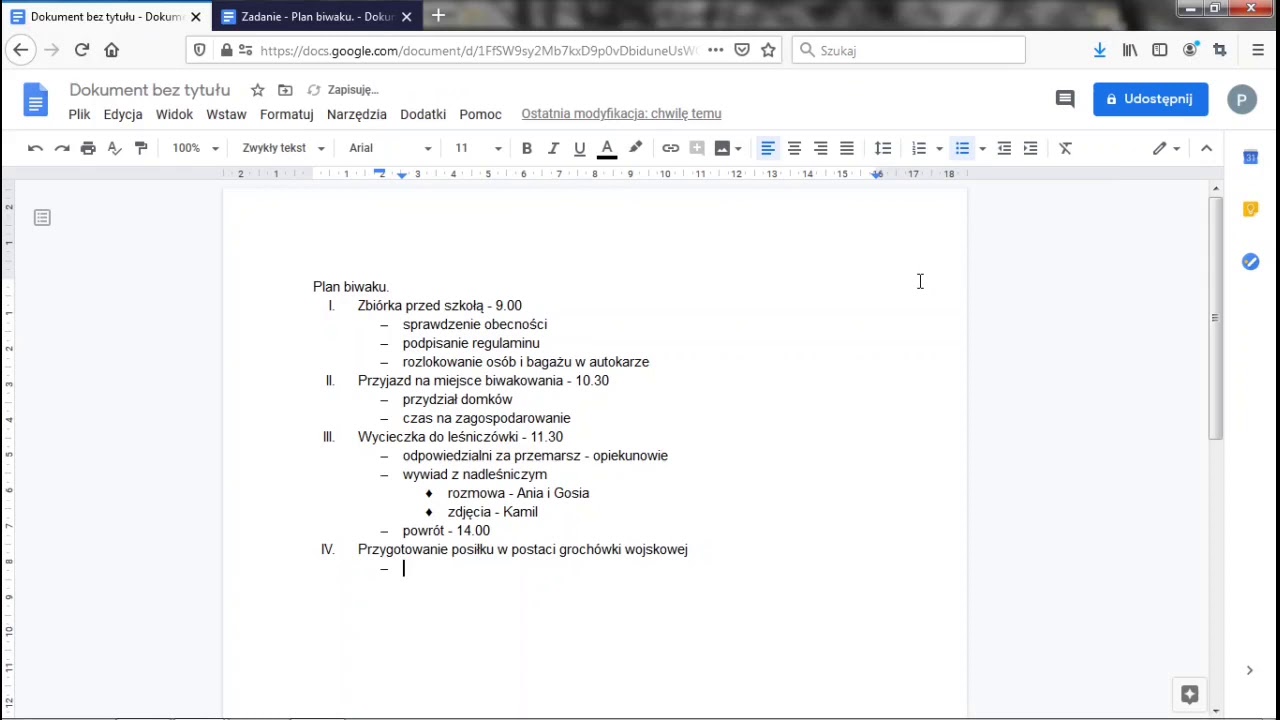1280x720 pixels.
Task: Decrease indent of the list item
Action: tap(1004, 148)
